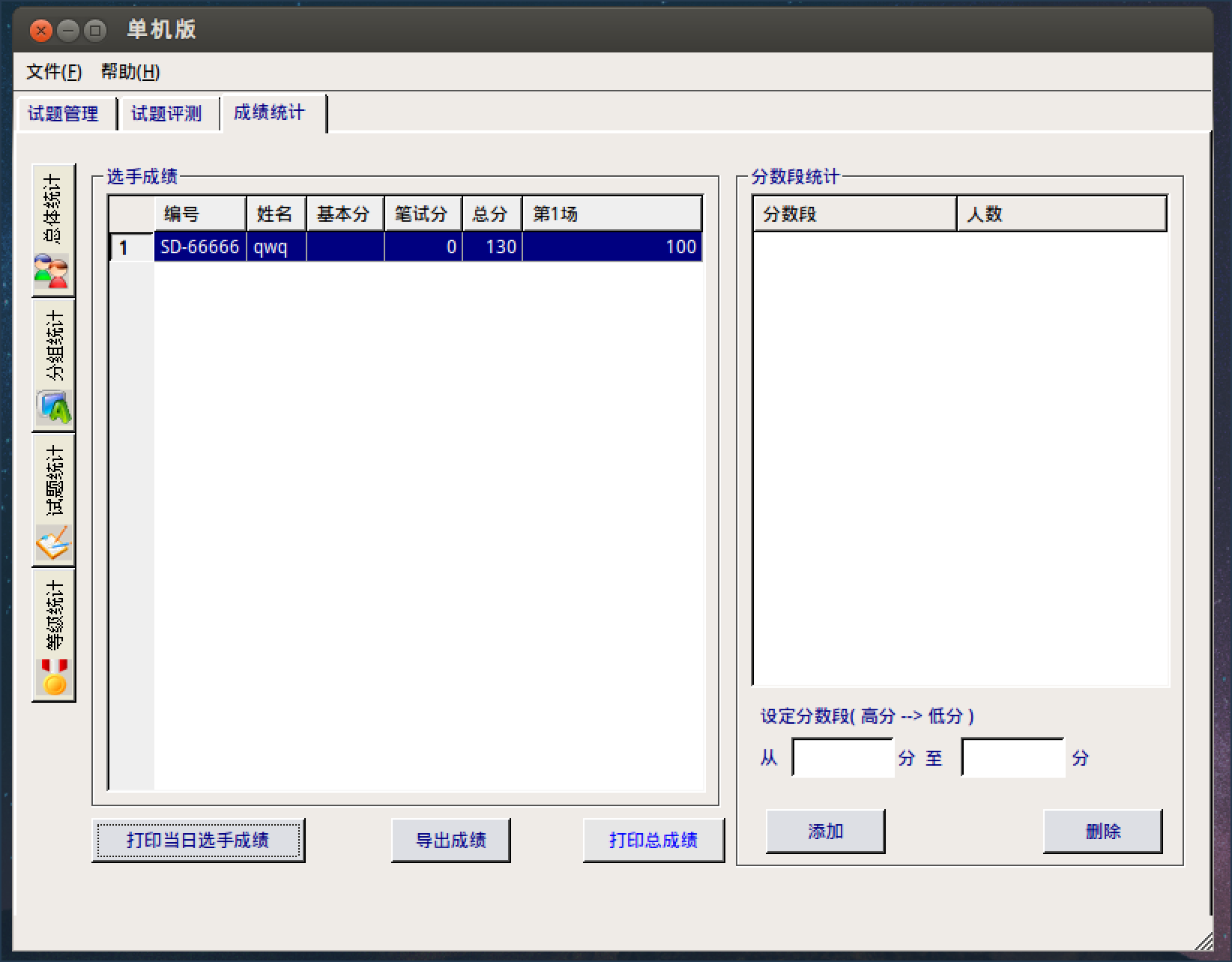This screenshot has width=1232, height=962.
Task: Switch to the 试题管理 tab
Action: coord(64,114)
